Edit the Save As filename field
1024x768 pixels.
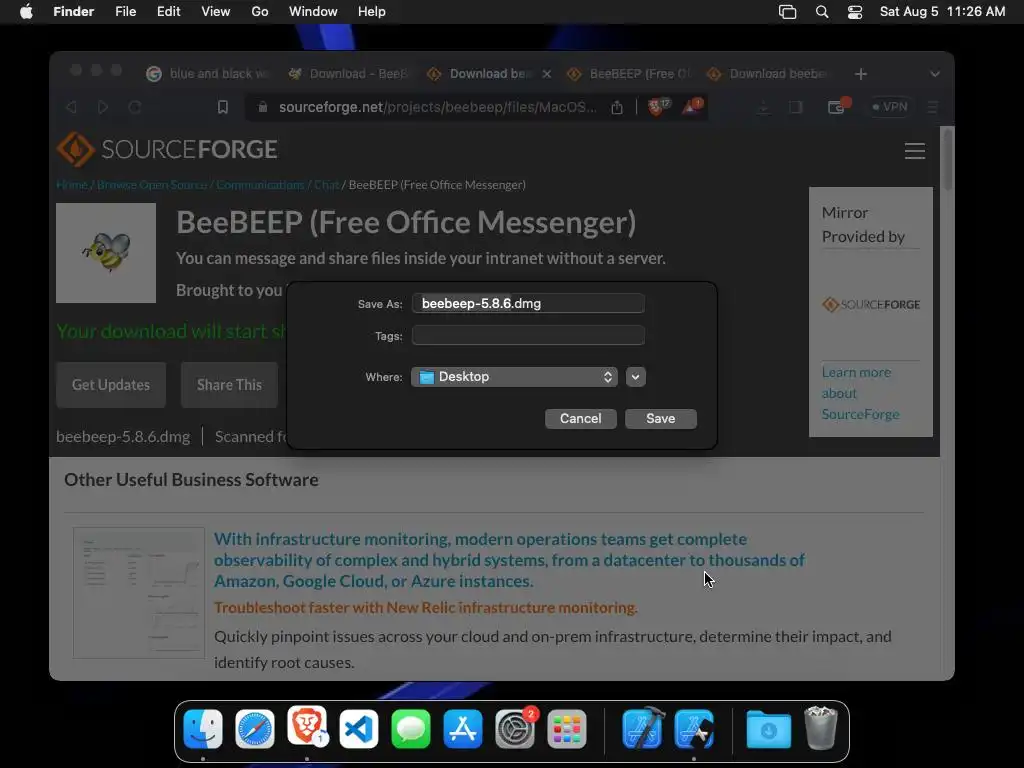point(528,303)
